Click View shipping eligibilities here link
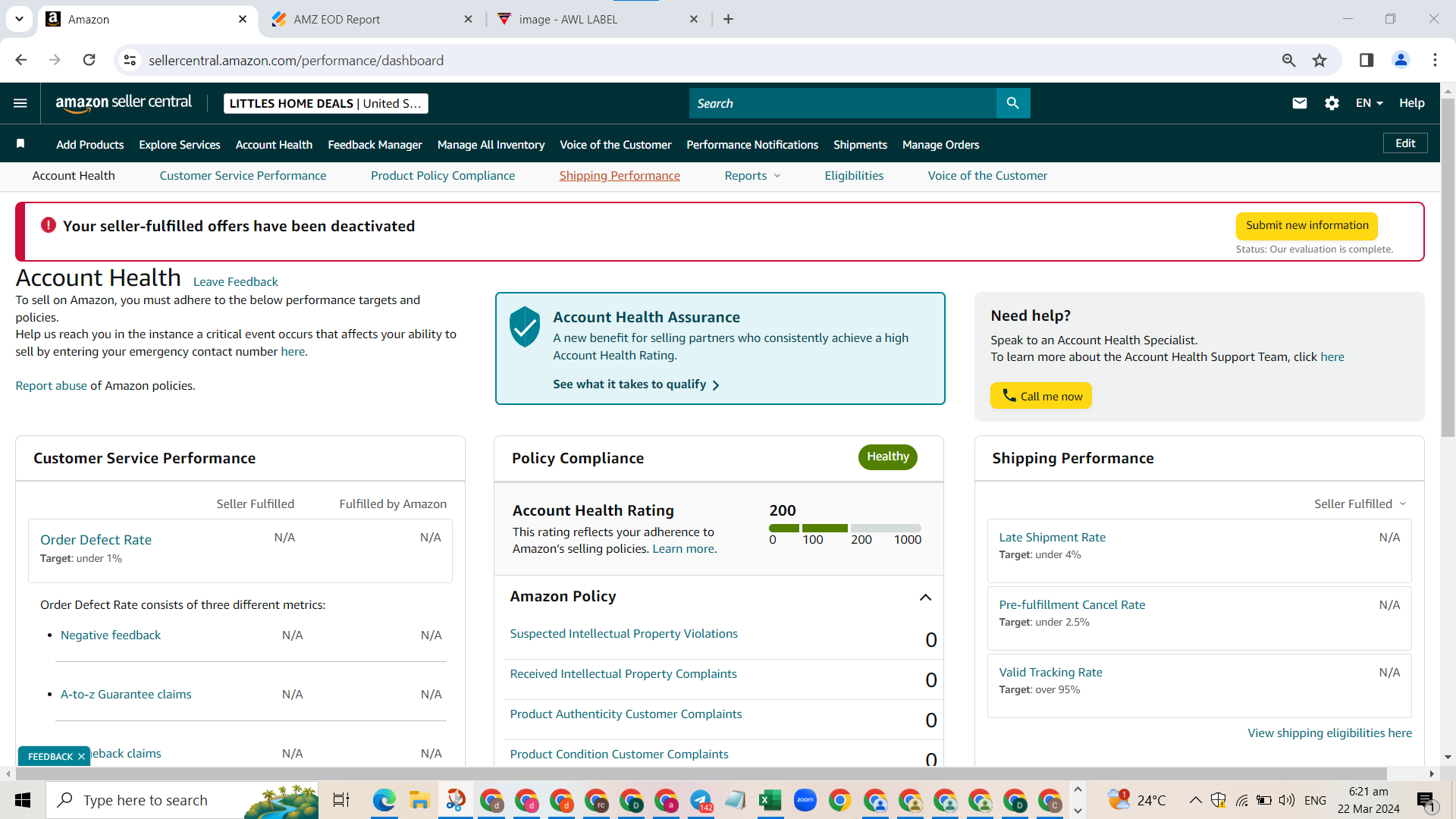Screen dimensions: 1456x819 [1329, 733]
